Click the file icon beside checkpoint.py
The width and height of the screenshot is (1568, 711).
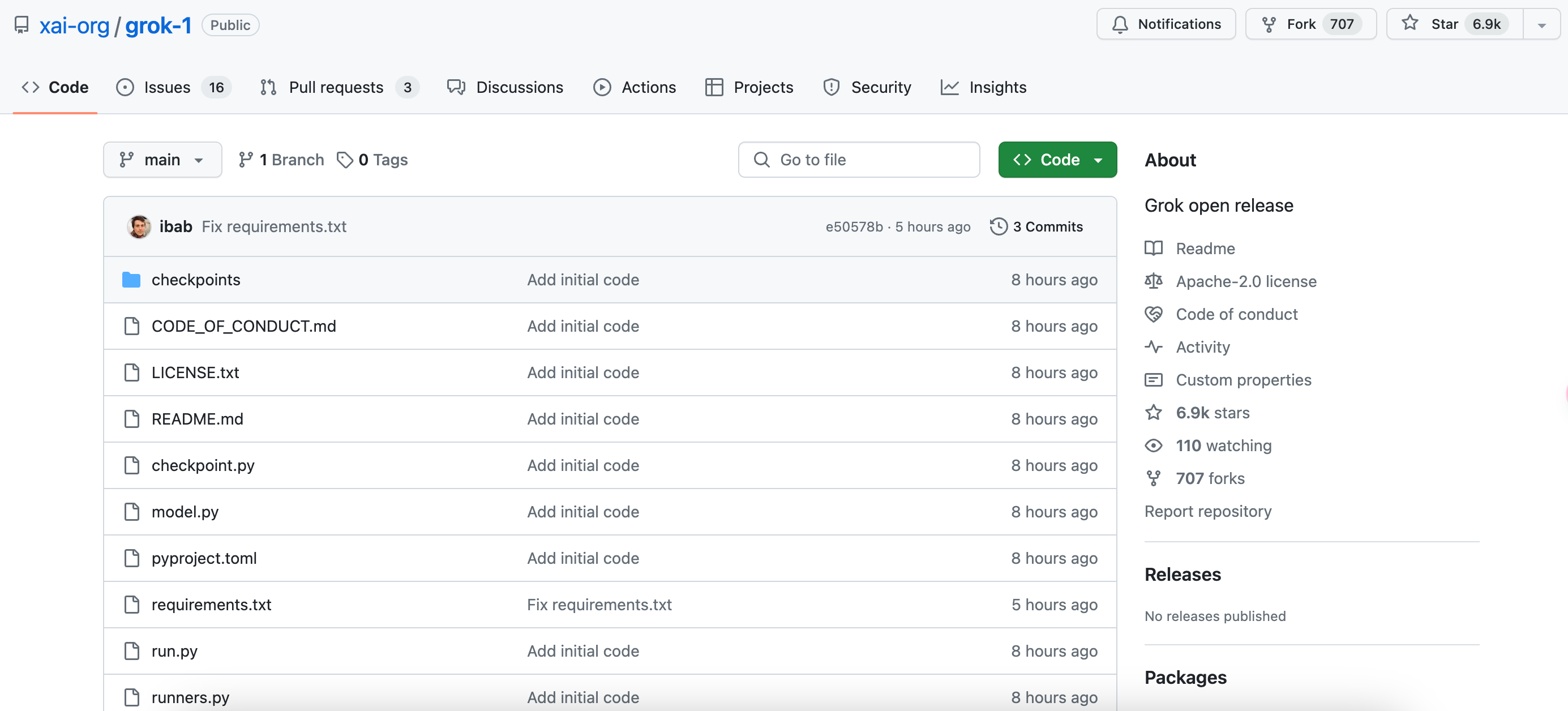(x=131, y=465)
